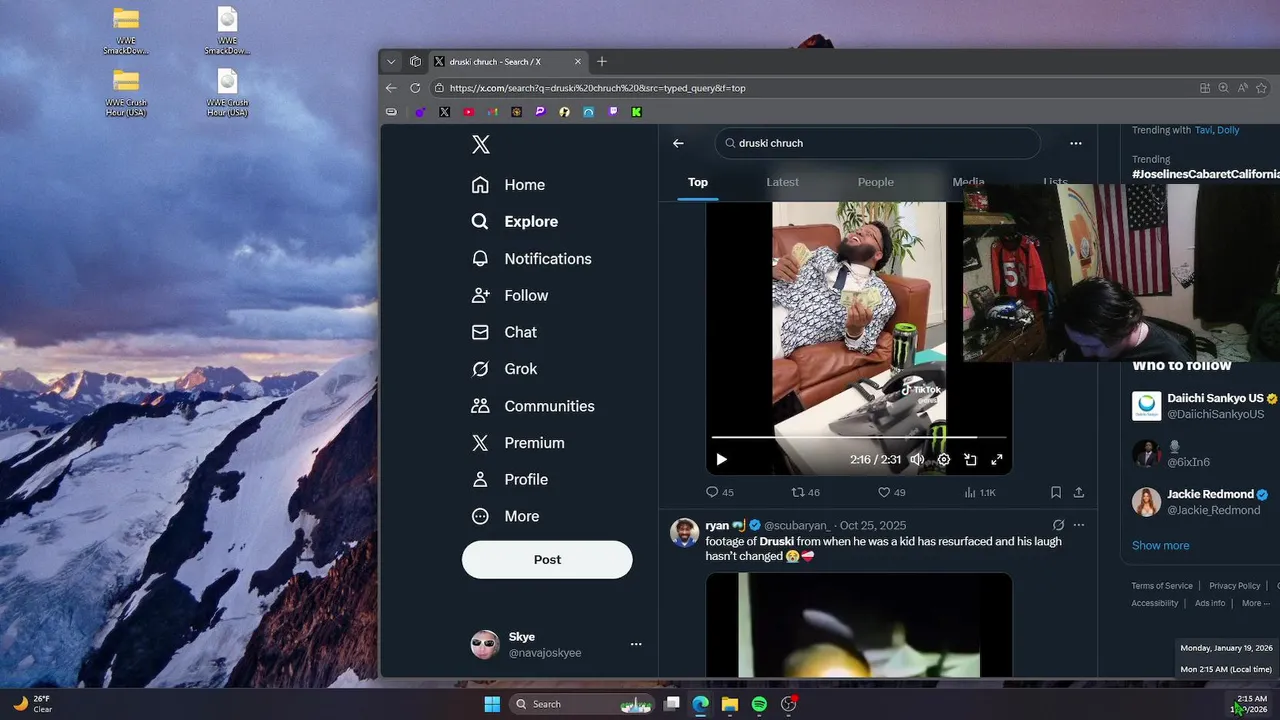Open the video settings gear
Viewport: 1280px width, 720px height.
[x=944, y=460]
